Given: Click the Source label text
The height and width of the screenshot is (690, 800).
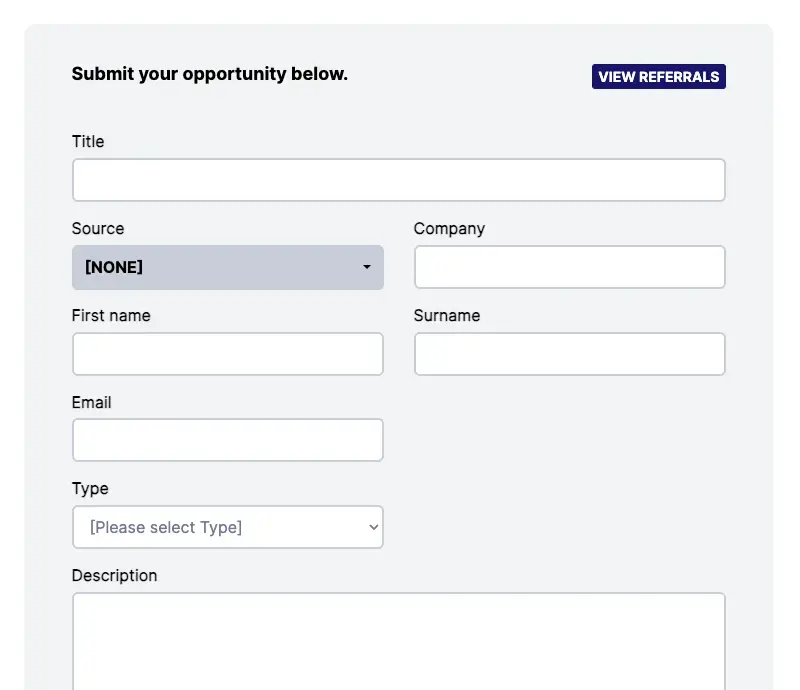Looking at the screenshot, I should 98,229.
